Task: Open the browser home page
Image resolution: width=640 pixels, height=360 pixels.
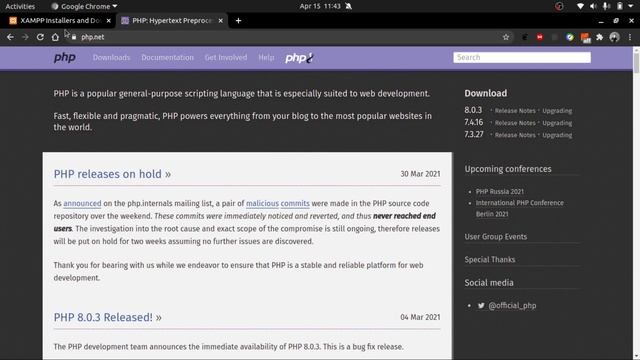Action: coord(55,37)
